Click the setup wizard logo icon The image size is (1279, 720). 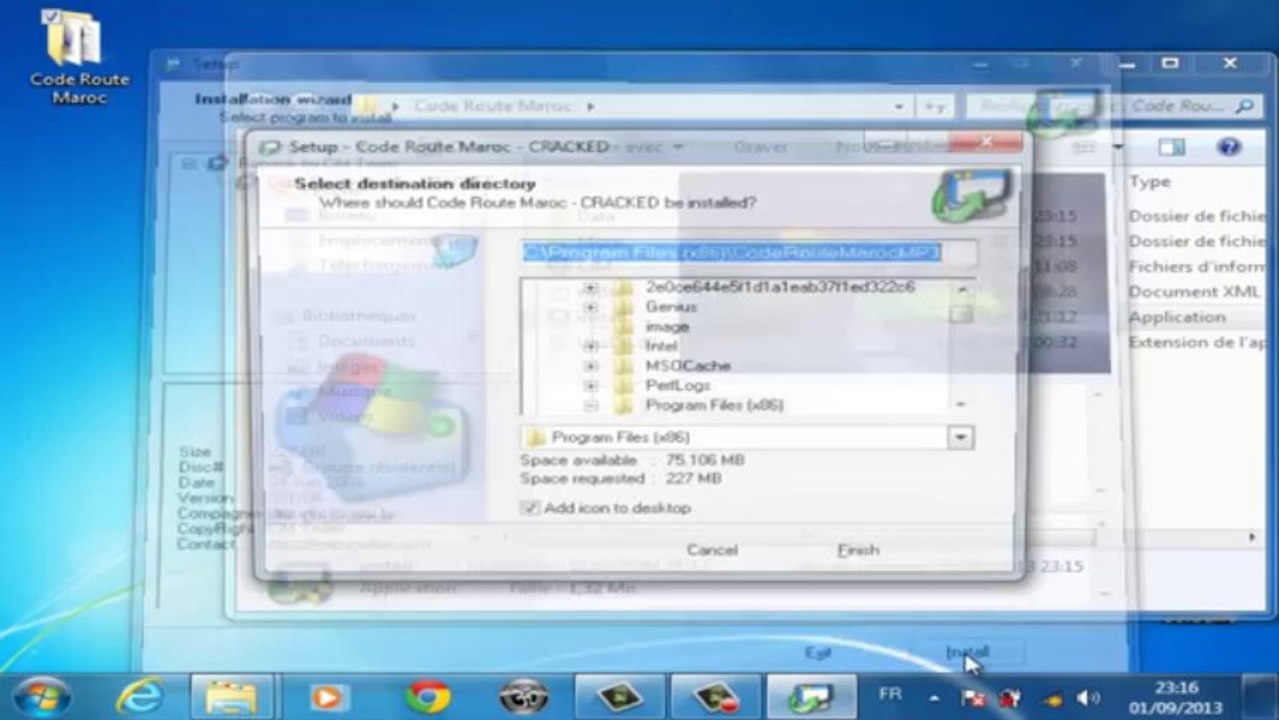click(x=972, y=195)
